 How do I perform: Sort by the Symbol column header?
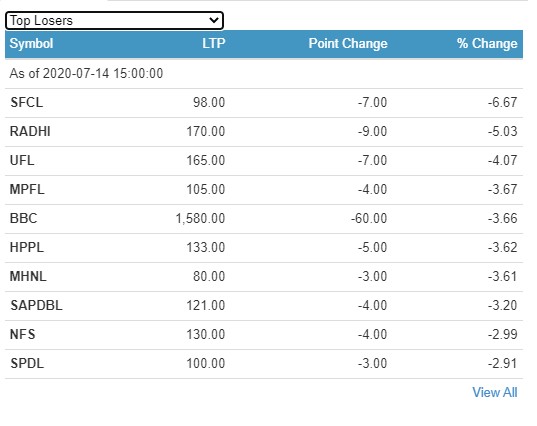coord(31,43)
